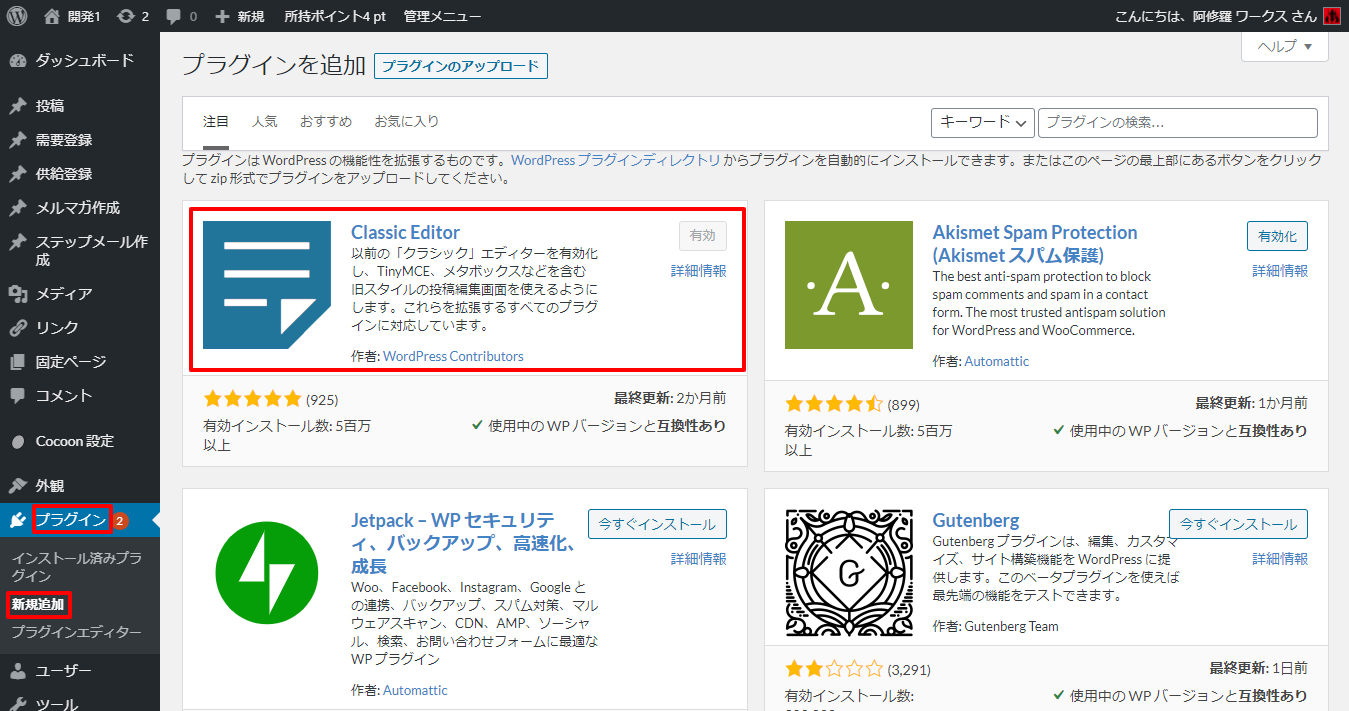The image size is (1349, 711).
Task: Switch to the お気に入り tab
Action: (407, 122)
